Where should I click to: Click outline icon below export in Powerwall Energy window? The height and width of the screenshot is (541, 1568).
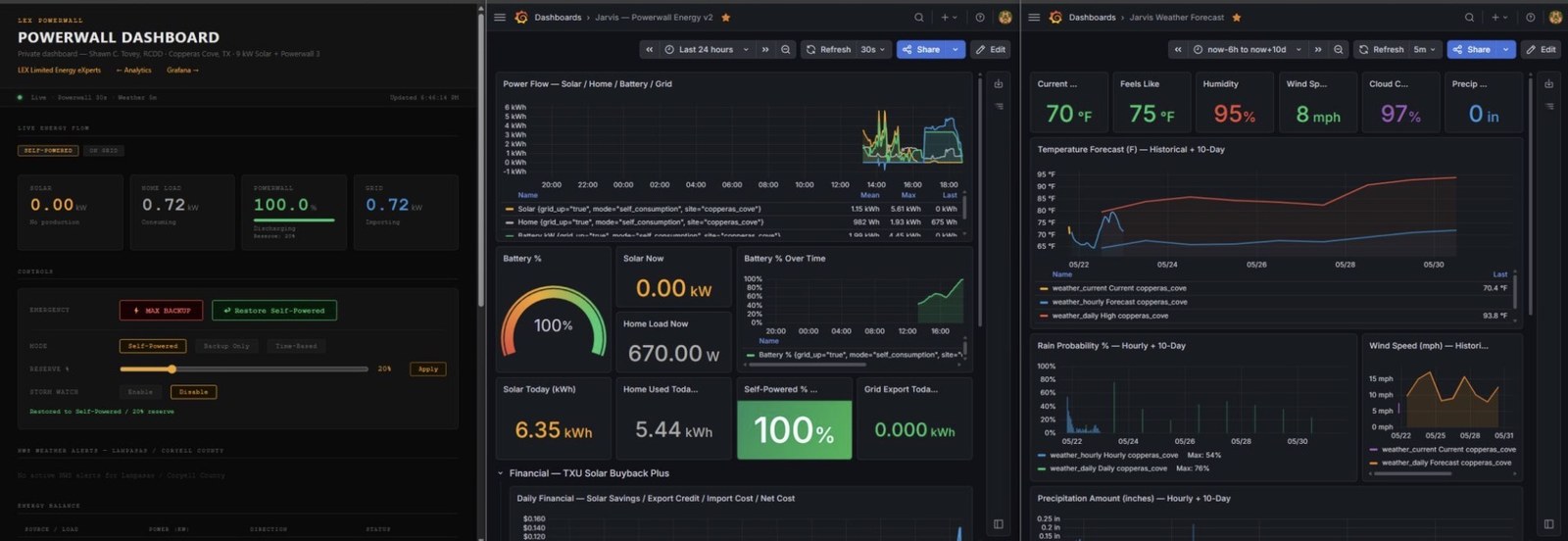point(999,106)
